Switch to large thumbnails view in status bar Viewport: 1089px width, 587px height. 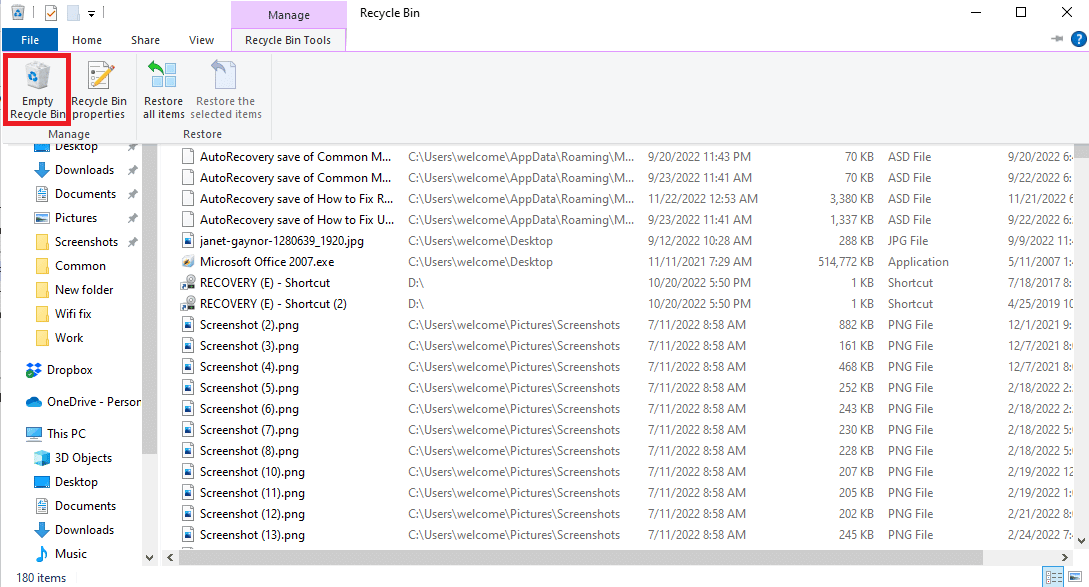click(1074, 577)
